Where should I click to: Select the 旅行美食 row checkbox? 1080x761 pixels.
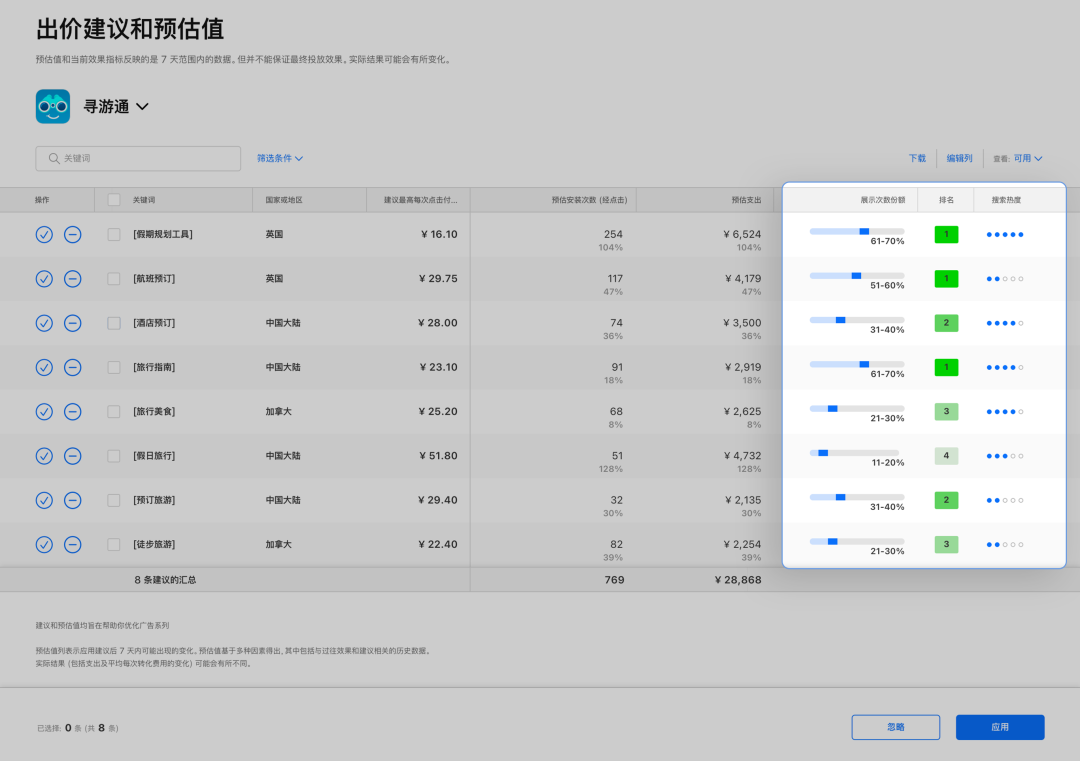114,412
